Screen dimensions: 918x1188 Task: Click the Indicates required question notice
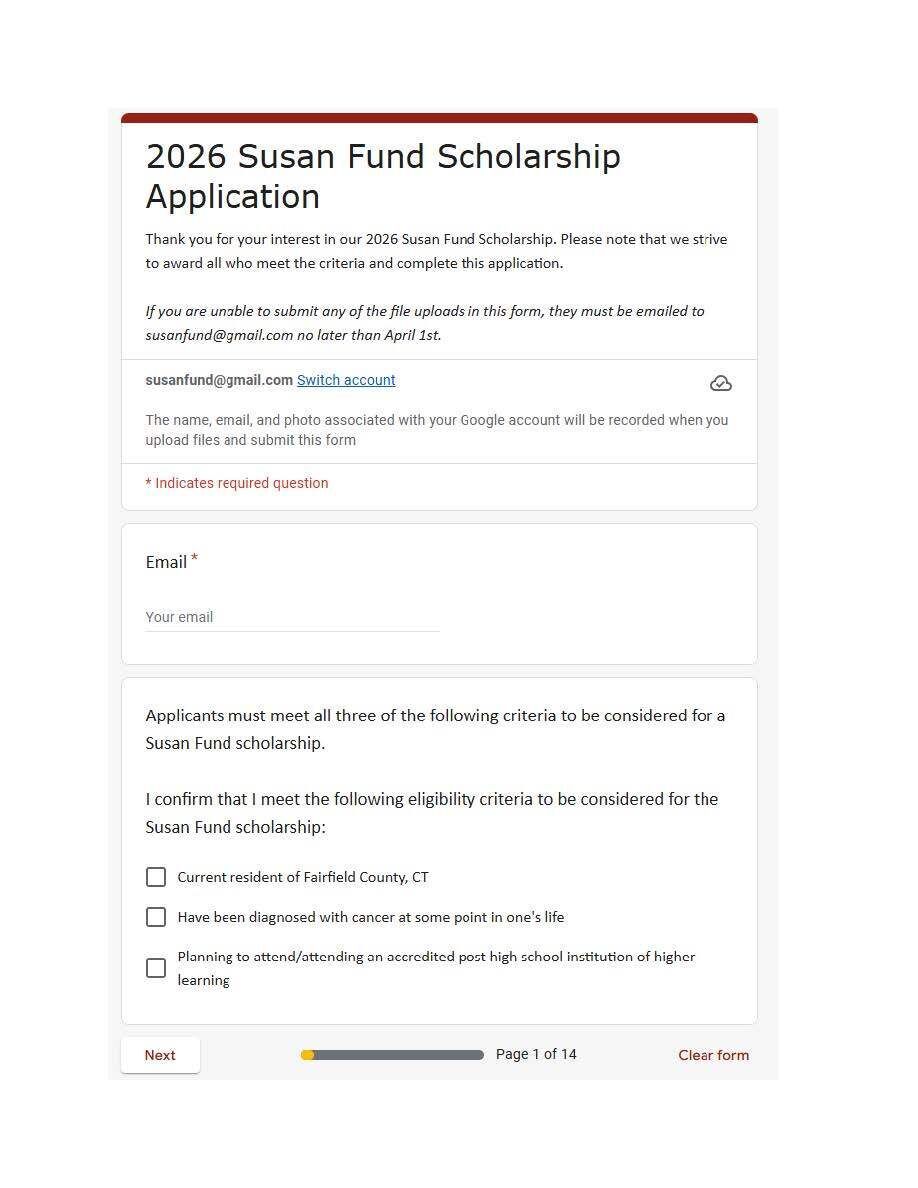pos(237,483)
